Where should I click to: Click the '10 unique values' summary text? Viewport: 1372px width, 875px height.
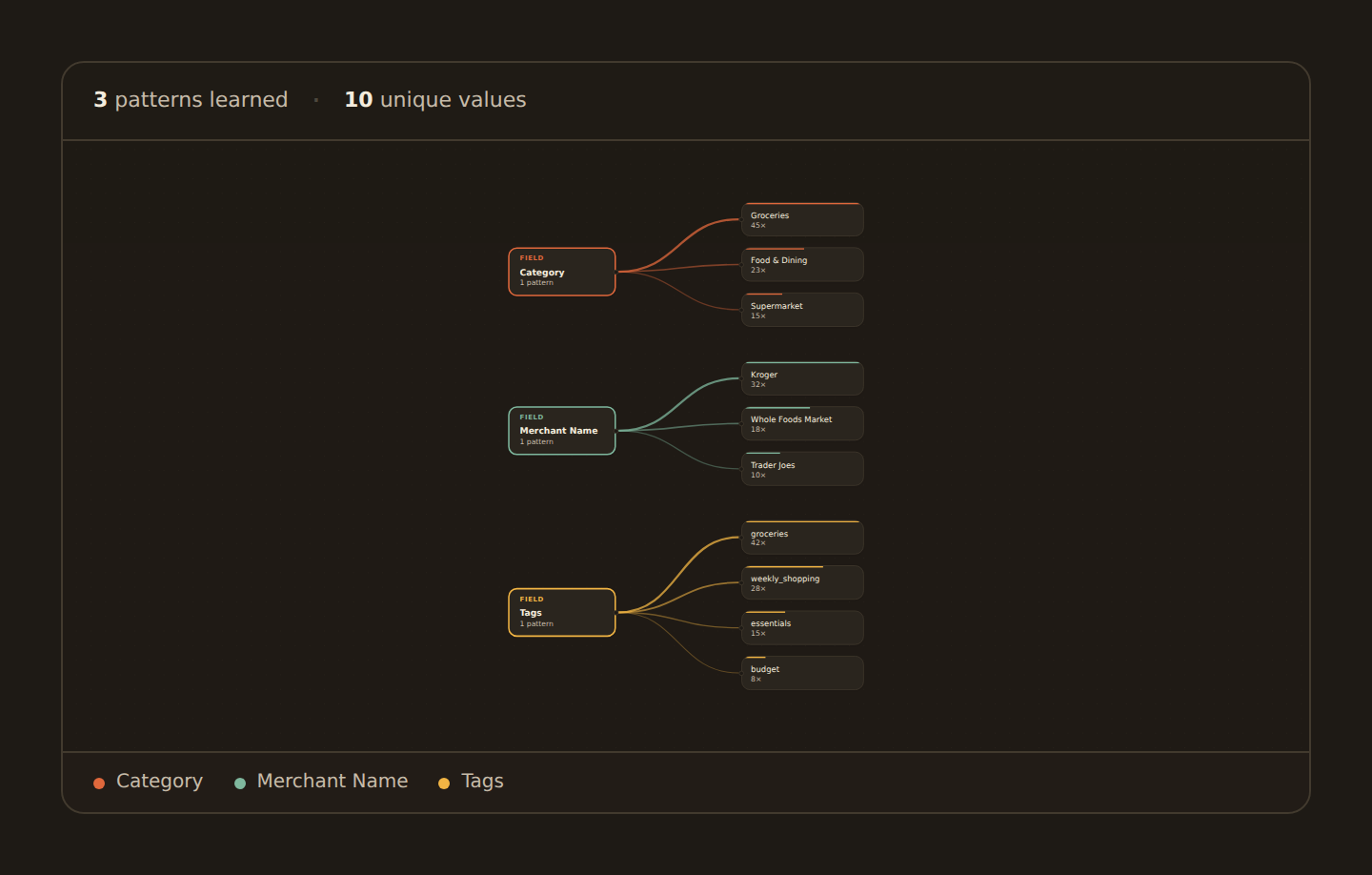(x=435, y=99)
